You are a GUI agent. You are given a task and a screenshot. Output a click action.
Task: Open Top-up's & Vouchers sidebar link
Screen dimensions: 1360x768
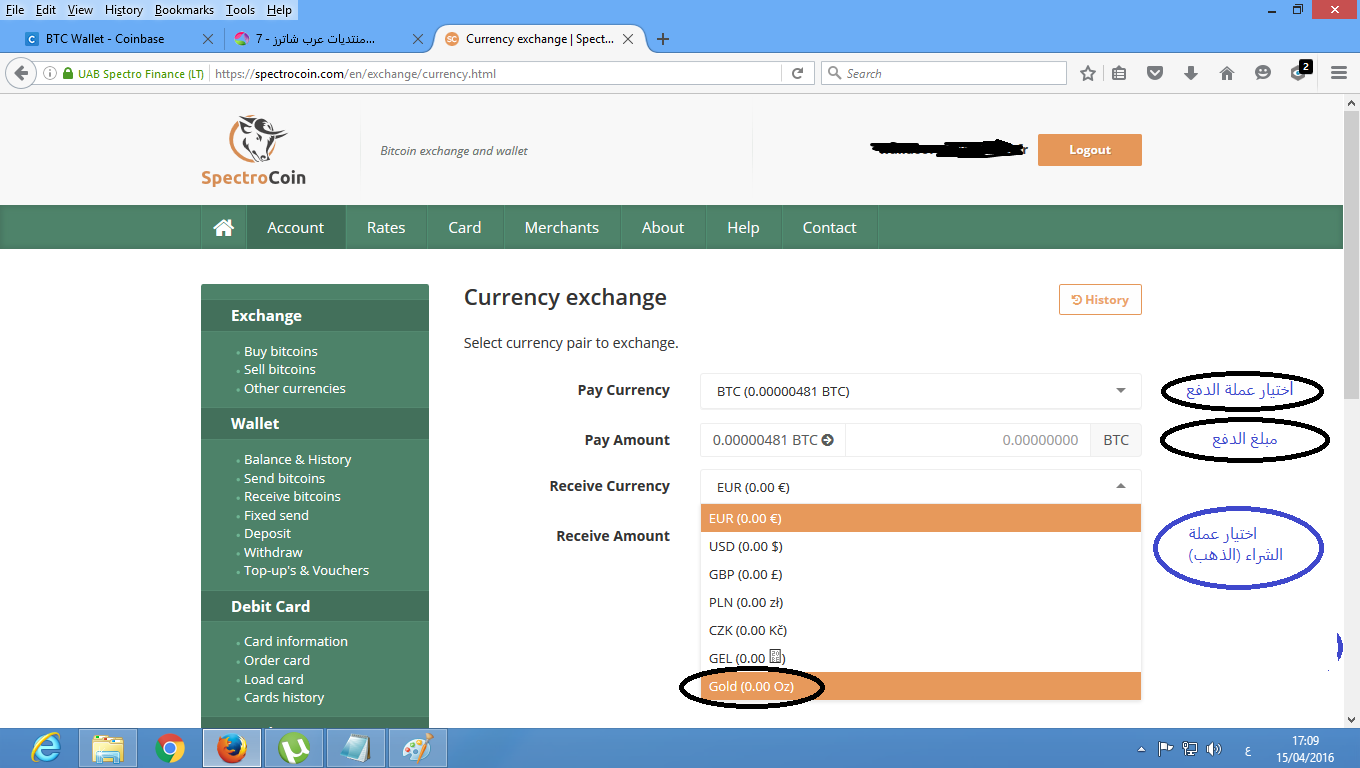pos(307,571)
